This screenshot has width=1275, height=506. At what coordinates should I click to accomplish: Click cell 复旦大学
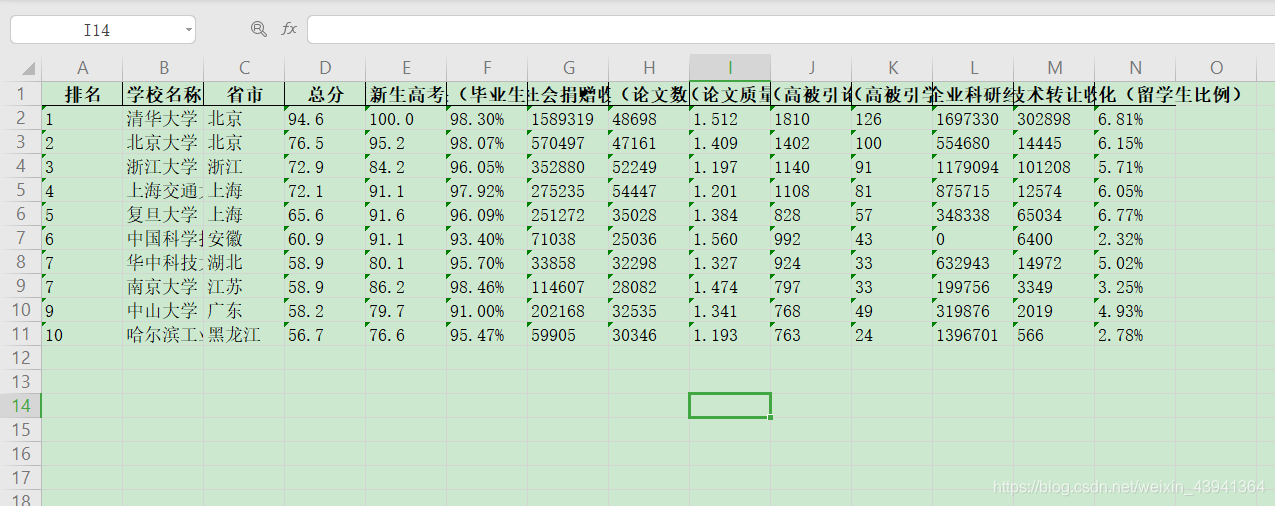[163, 214]
